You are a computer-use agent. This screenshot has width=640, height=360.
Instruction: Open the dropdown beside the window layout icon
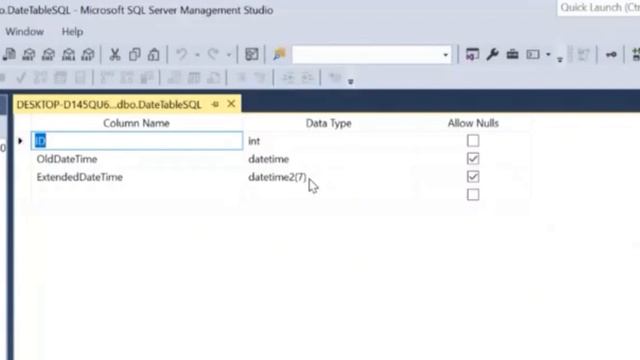[x=548, y=55]
